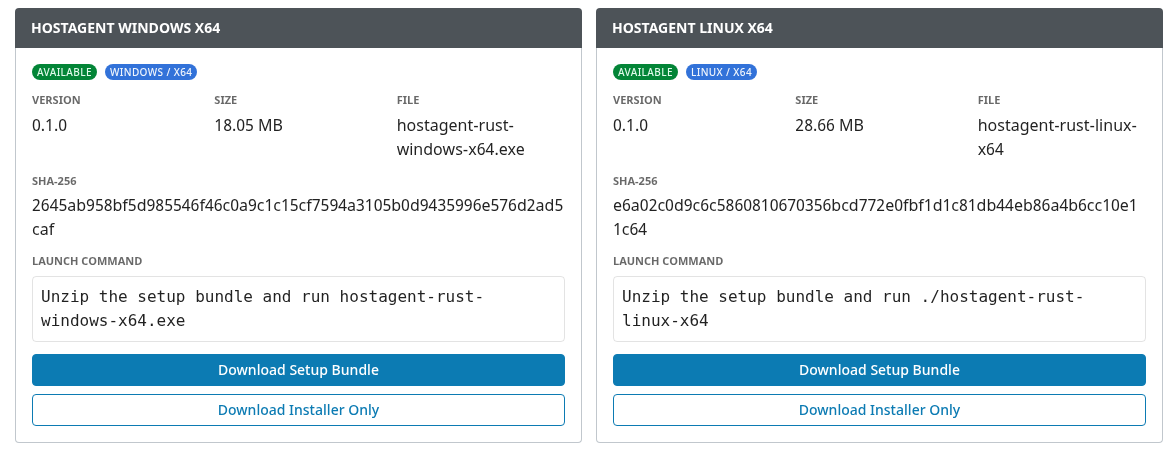This screenshot has height=453, width=1174.
Task: Click the FILE label in Linux card
Action: (x=989, y=100)
